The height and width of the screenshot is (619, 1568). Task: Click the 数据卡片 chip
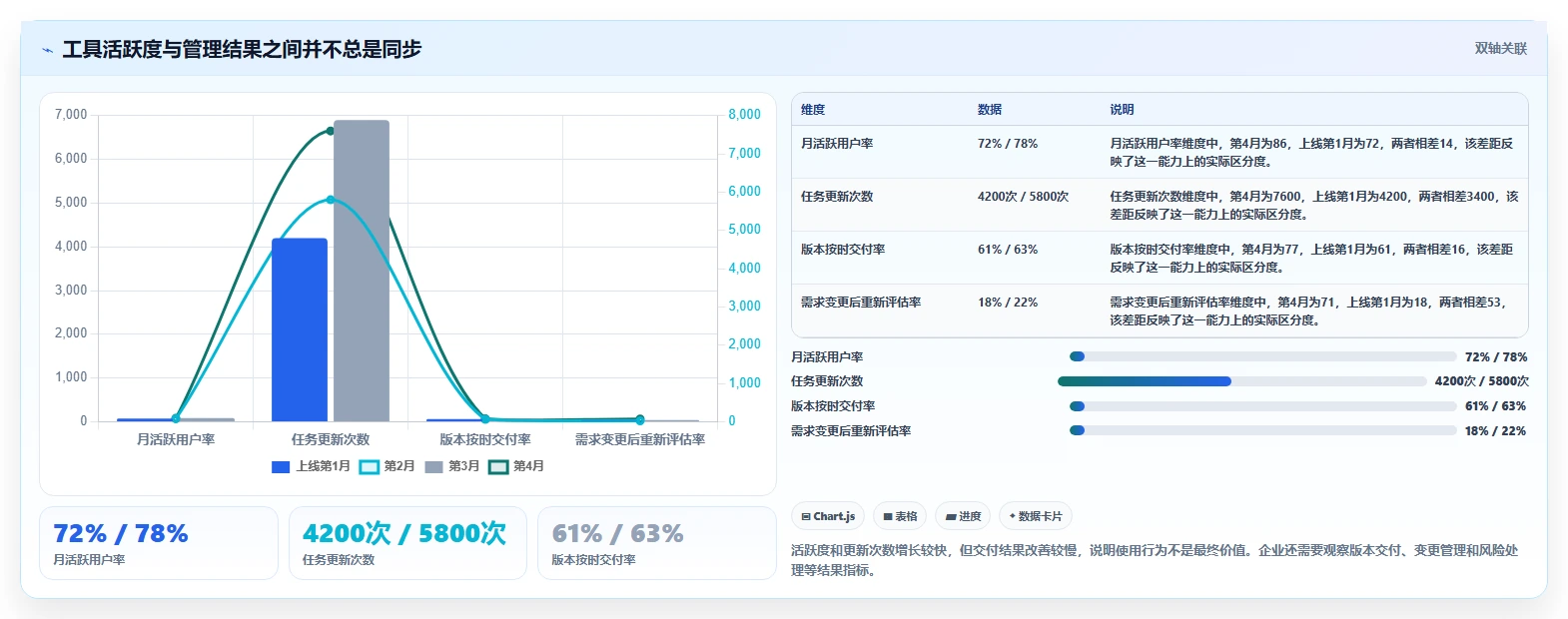[1036, 516]
